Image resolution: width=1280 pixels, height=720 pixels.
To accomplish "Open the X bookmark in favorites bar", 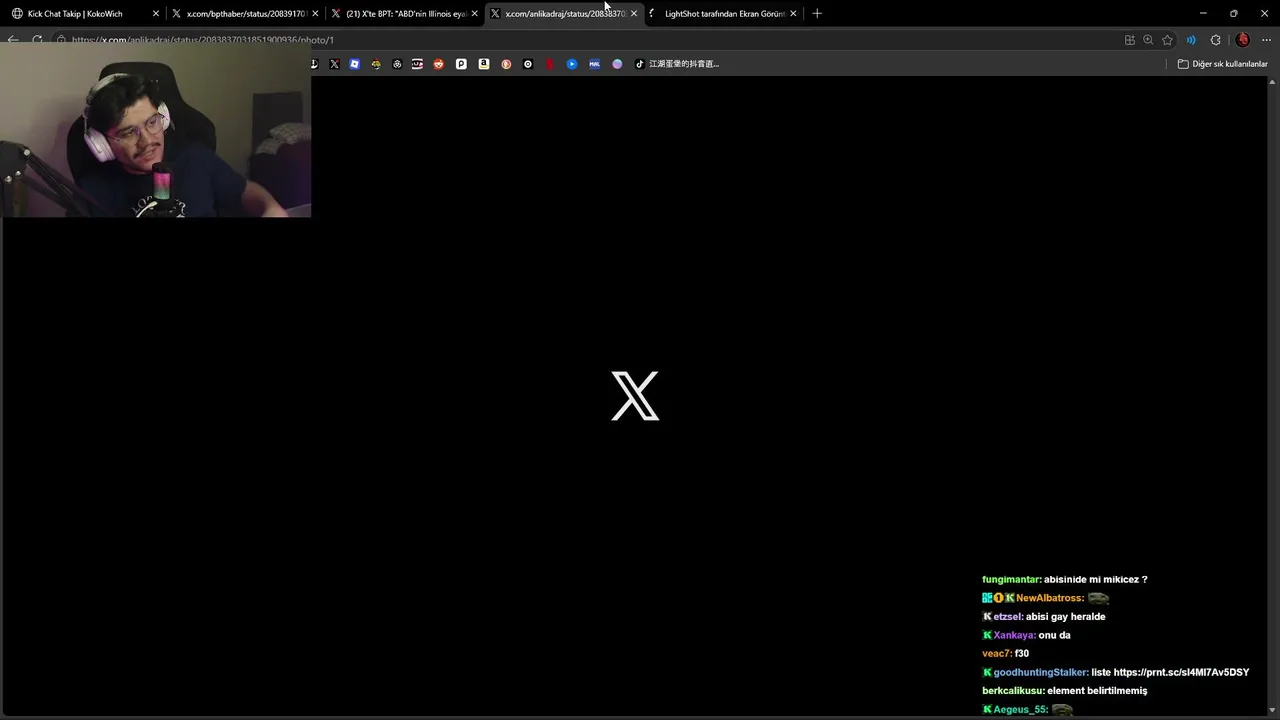I will pos(334,64).
